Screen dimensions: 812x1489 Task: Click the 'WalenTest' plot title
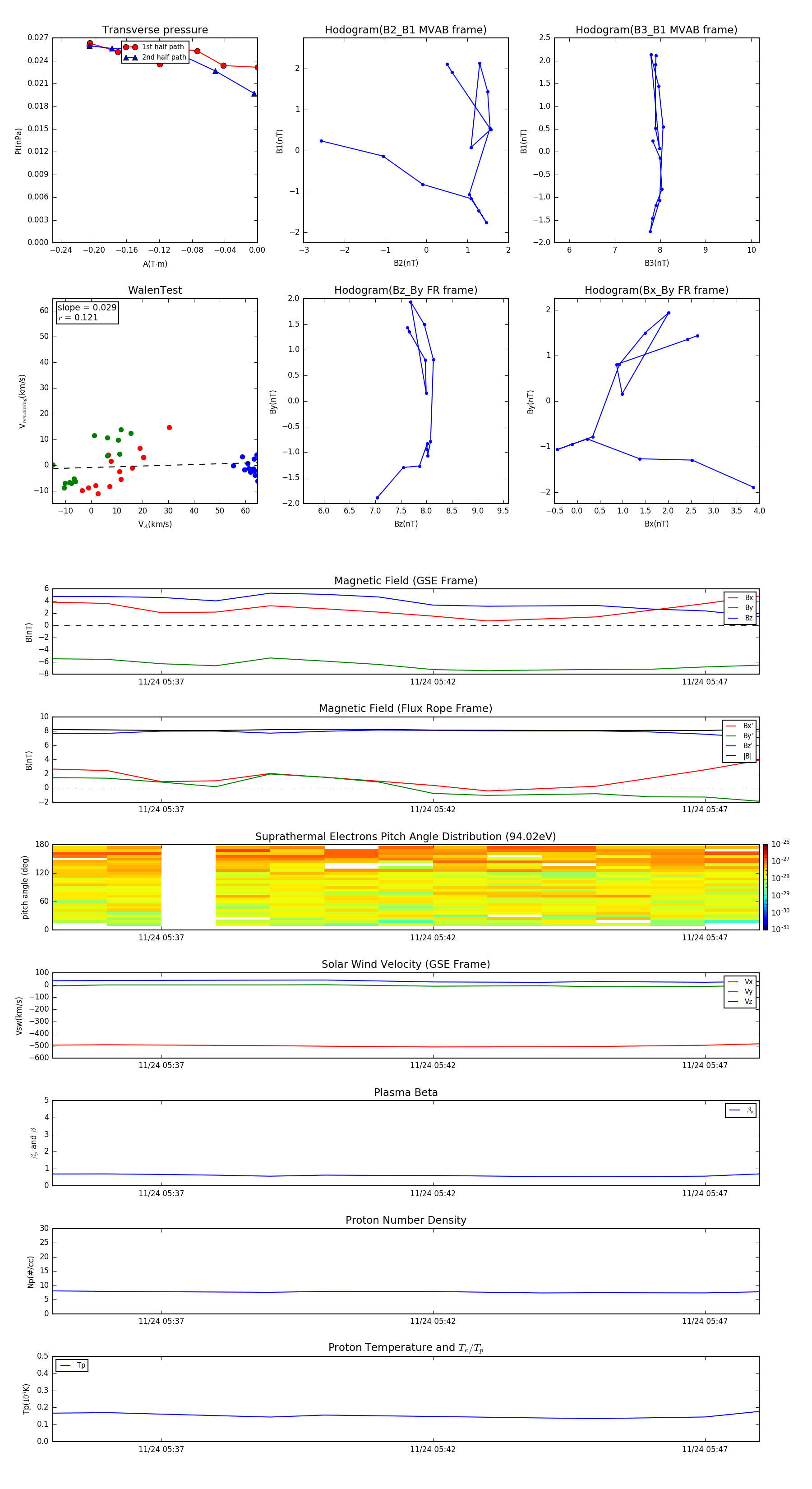coord(155,290)
